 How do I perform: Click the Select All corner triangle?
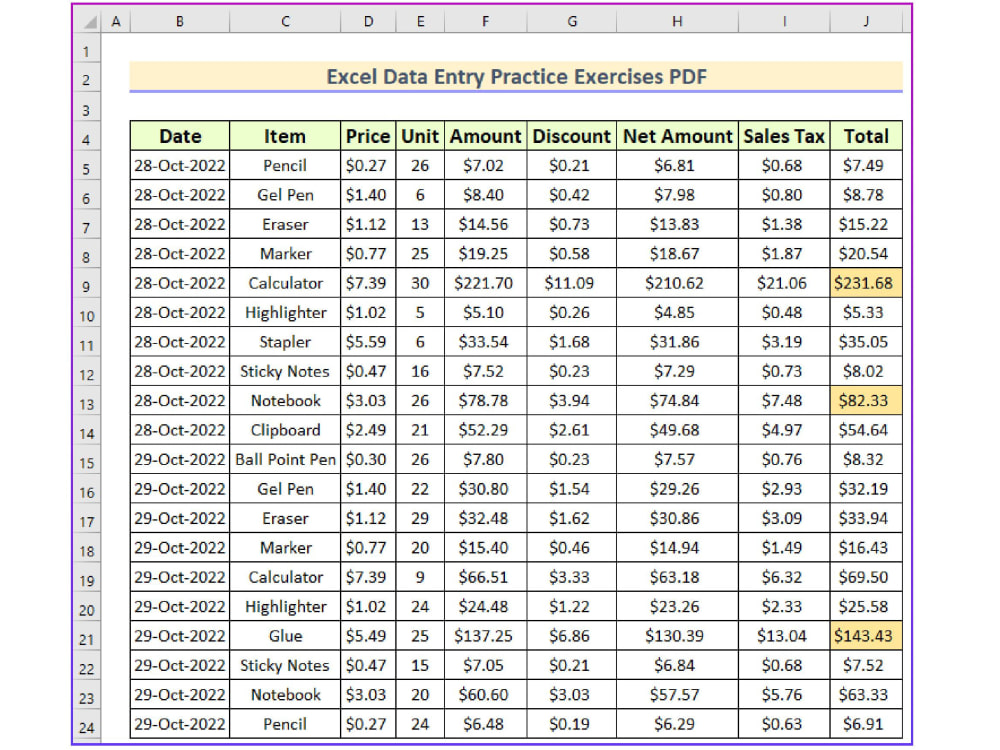point(89,22)
